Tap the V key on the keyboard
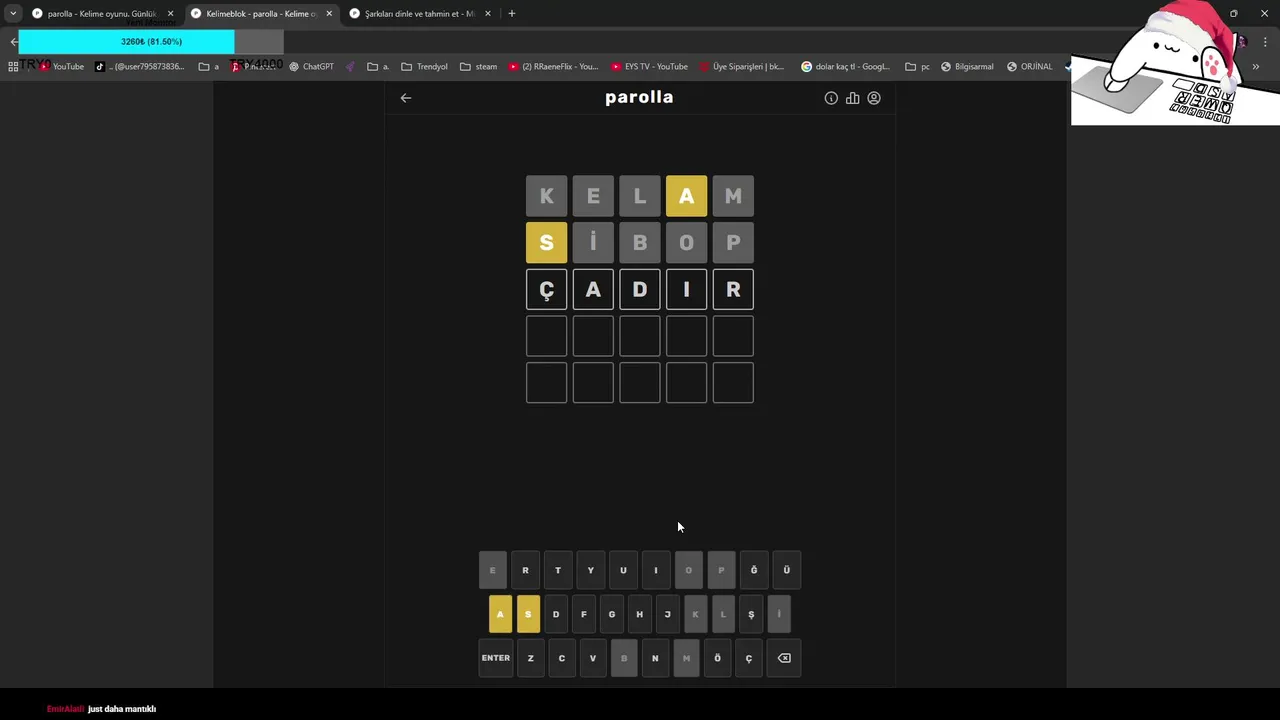The height and width of the screenshot is (720, 1280). 593,658
